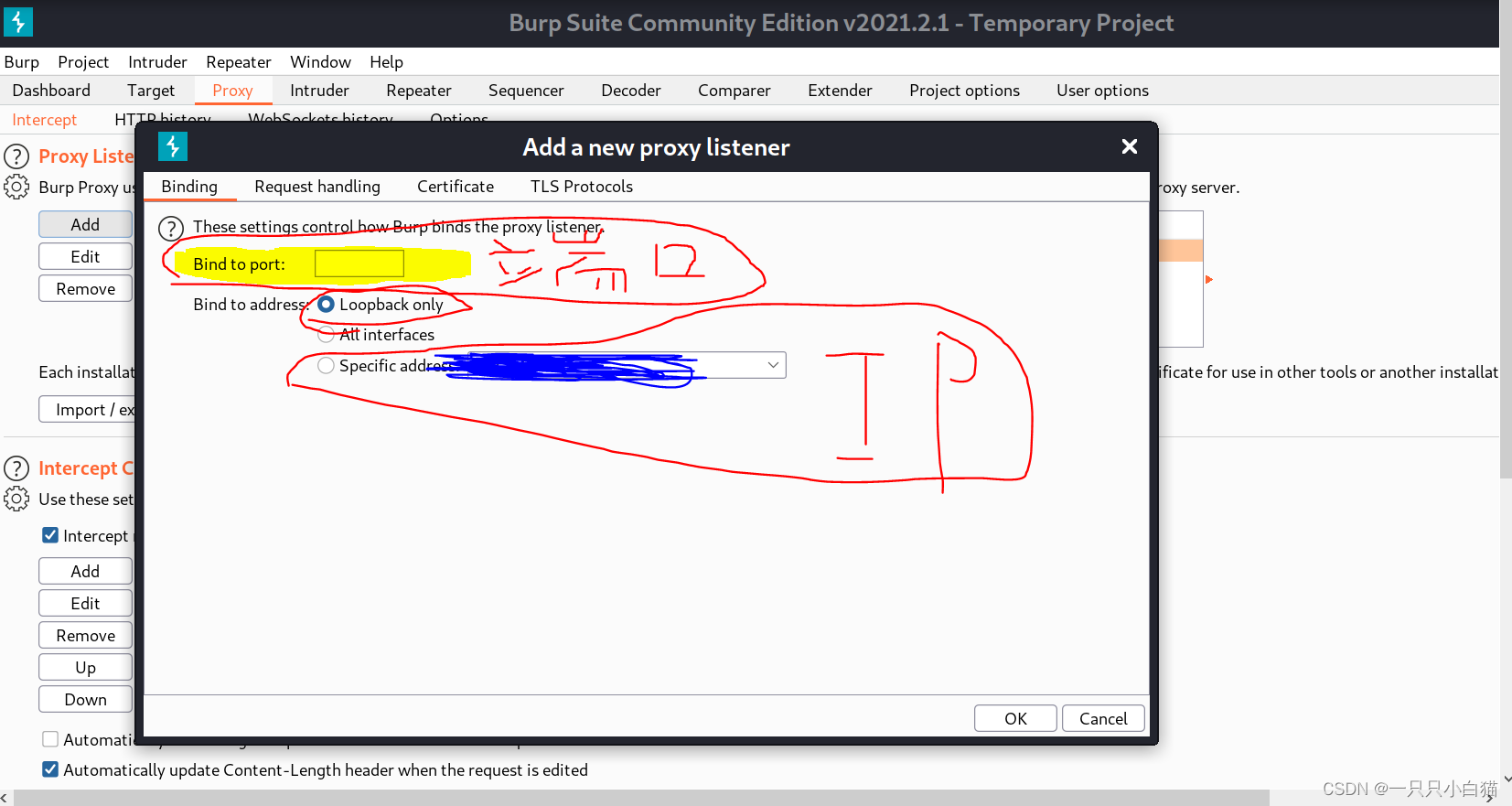Open help for Proxy Listeners section
Screen dimensions: 1512x806
(x=16, y=156)
